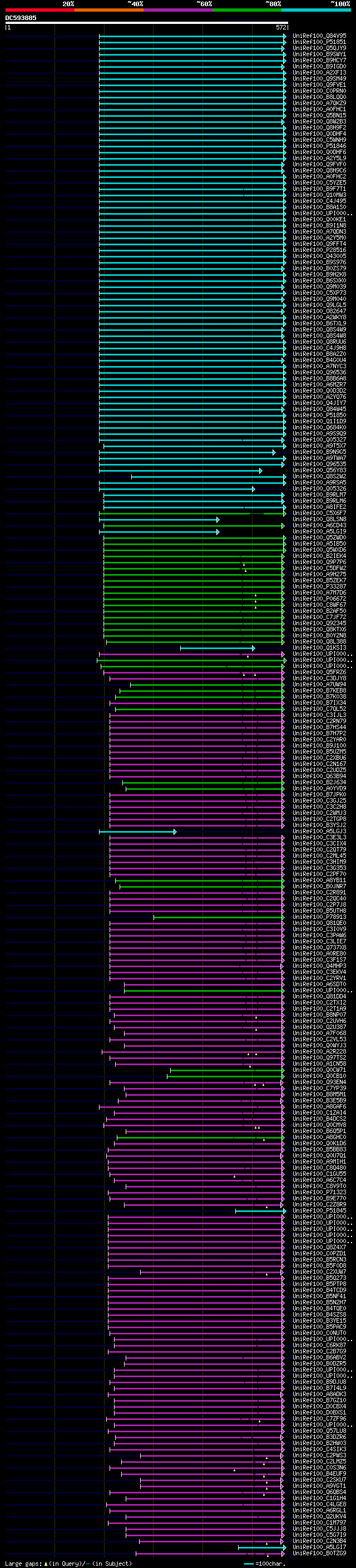Select the UniRef100_B5PAC9 label
Image resolution: width=356 pixels, height=1568 pixels.
pyautogui.click(x=319, y=1327)
